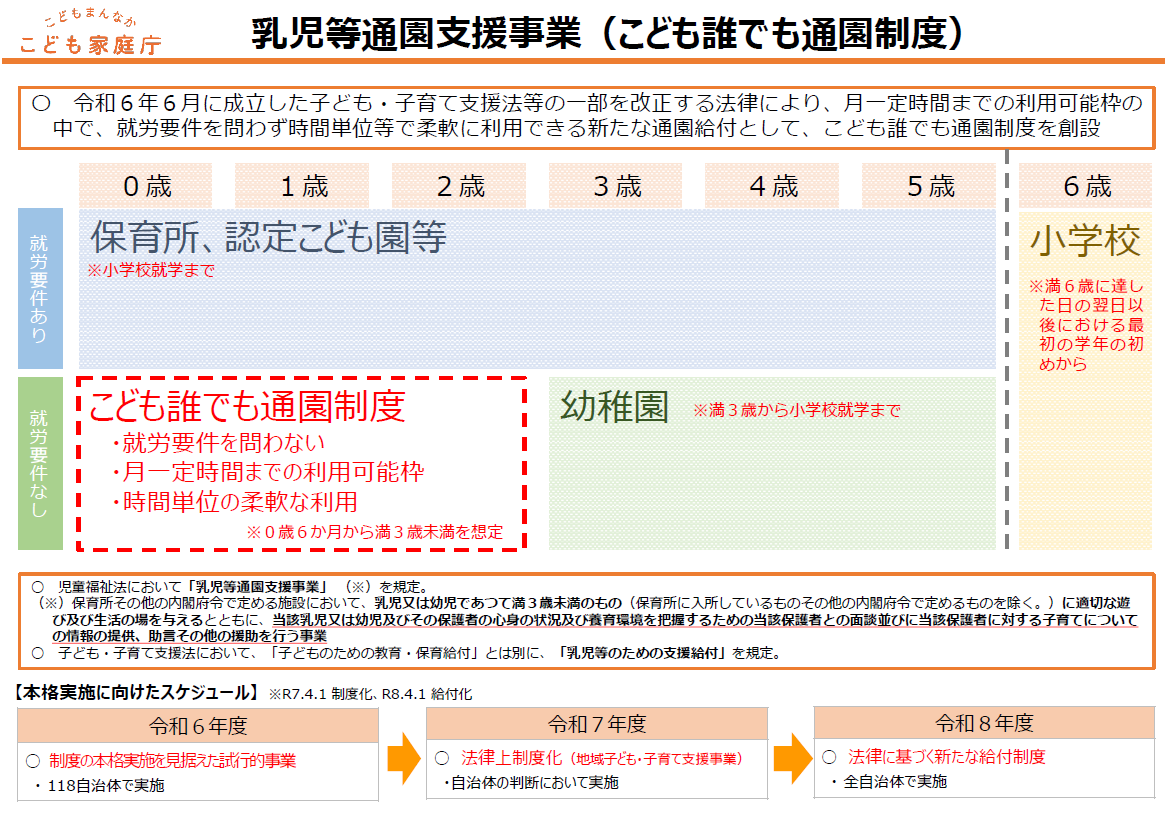
Task: Click the 令和8年度 schedule header
Action: (984, 723)
